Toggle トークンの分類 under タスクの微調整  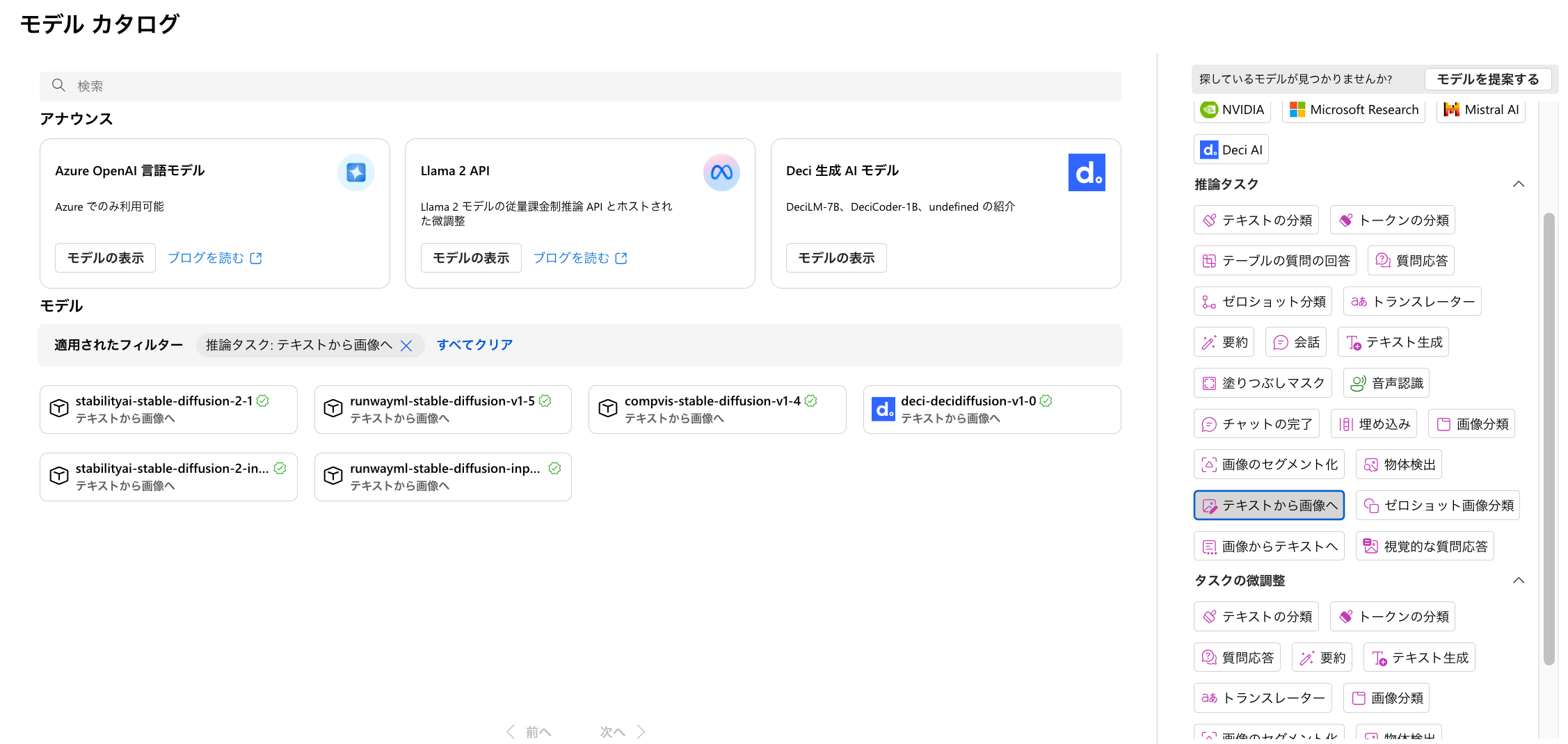[1393, 617]
